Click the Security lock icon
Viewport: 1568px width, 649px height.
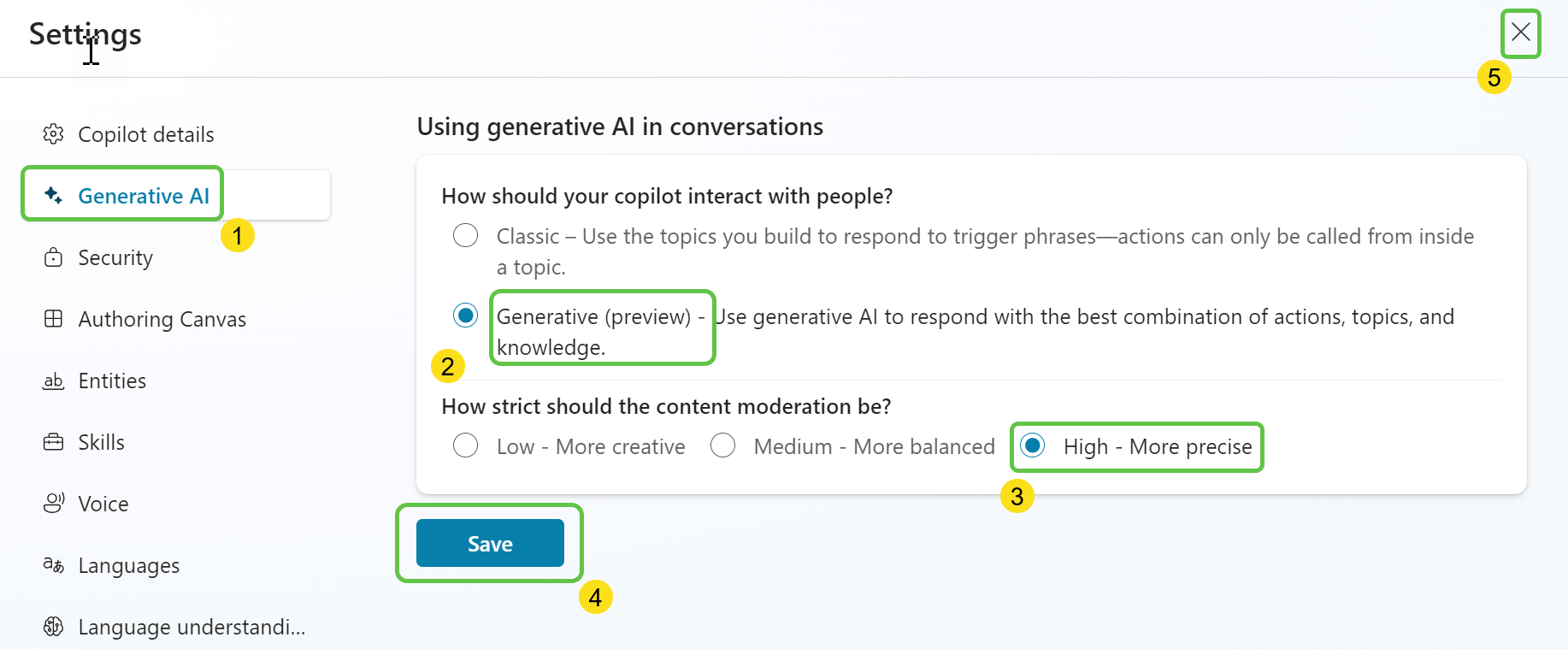coord(53,257)
